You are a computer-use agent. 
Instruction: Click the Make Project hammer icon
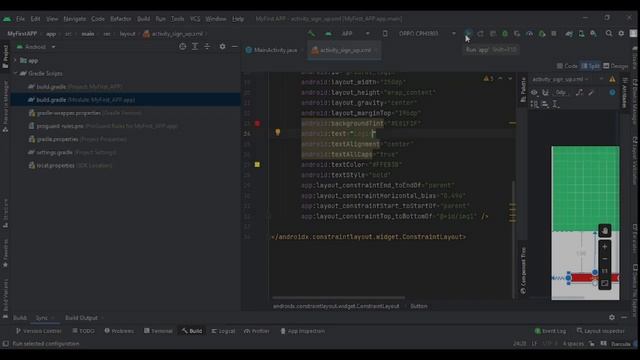(311, 33)
